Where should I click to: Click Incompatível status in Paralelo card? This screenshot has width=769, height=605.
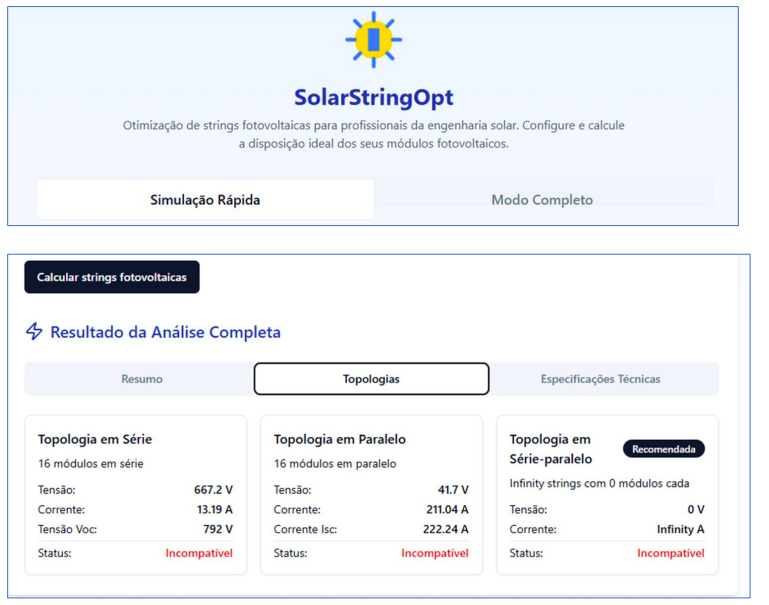pyautogui.click(x=435, y=553)
